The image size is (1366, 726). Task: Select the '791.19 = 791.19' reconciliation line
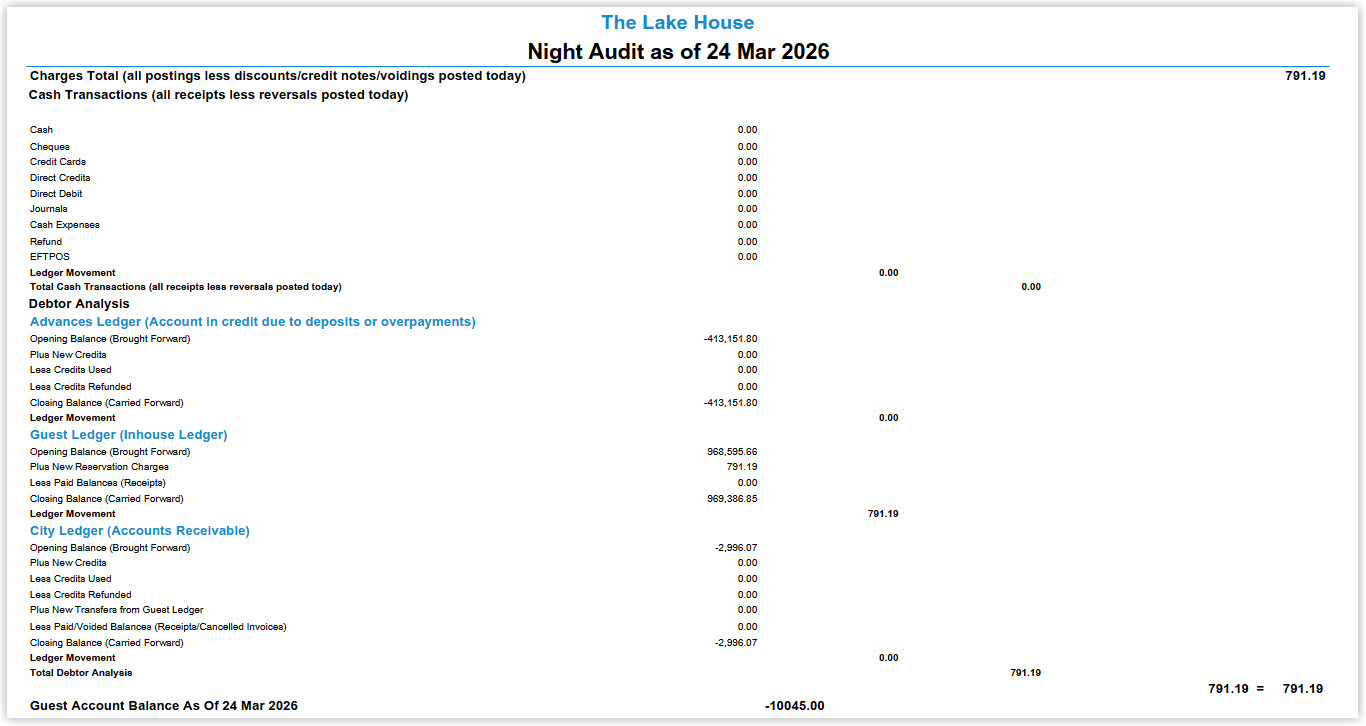(1266, 689)
